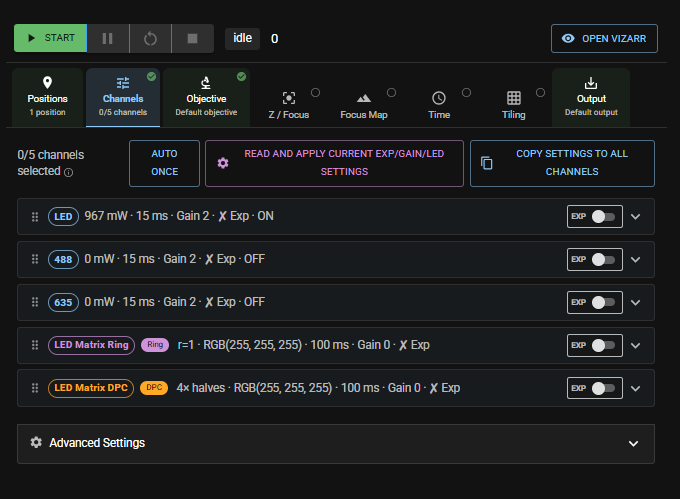680x499 pixels.
Task: Switch to the Positions tab
Action: (x=48, y=98)
